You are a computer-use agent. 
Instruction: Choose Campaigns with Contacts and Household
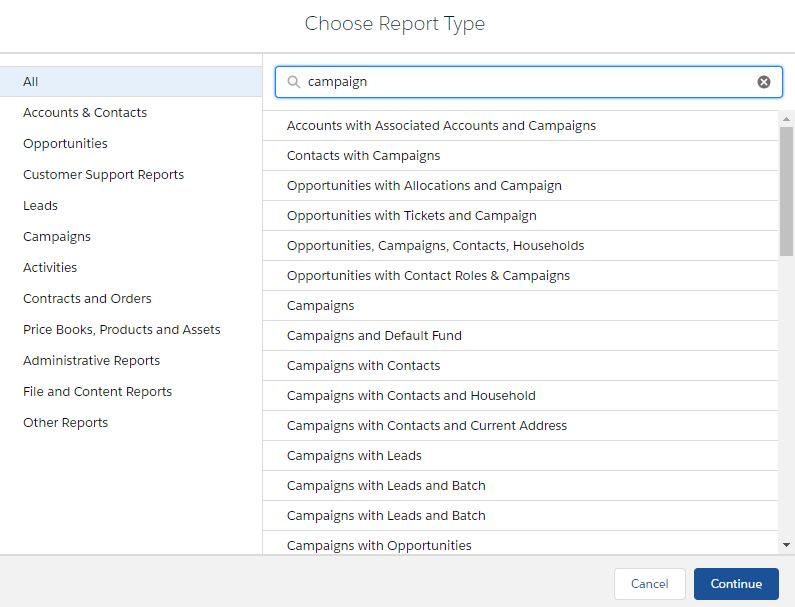[x=411, y=396]
